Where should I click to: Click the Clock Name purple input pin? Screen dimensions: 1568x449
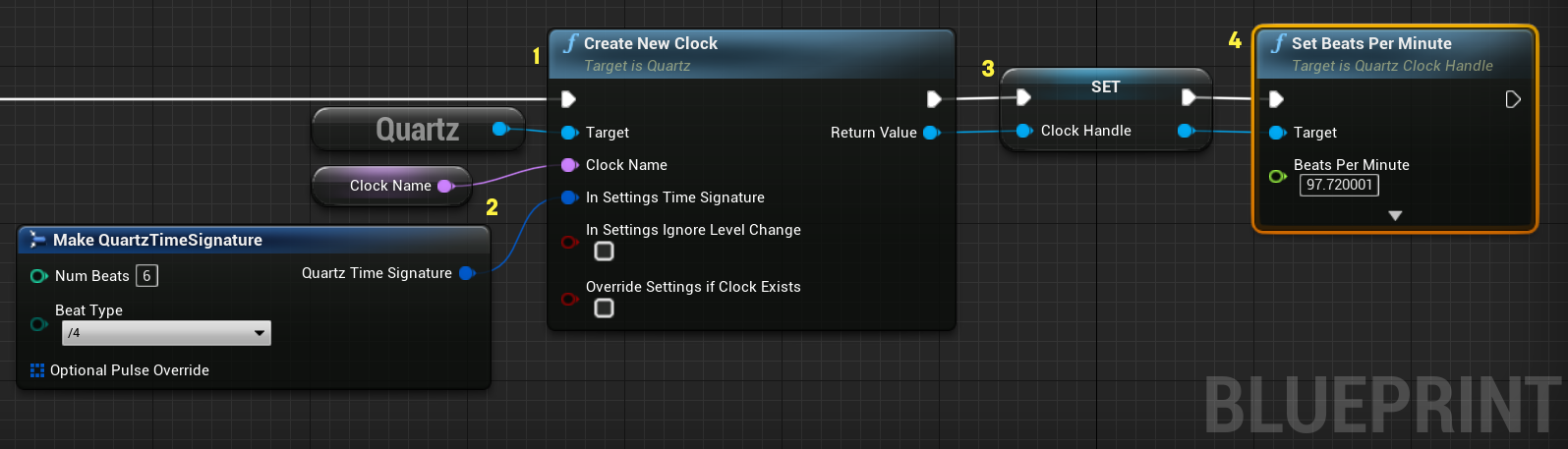coord(569,165)
